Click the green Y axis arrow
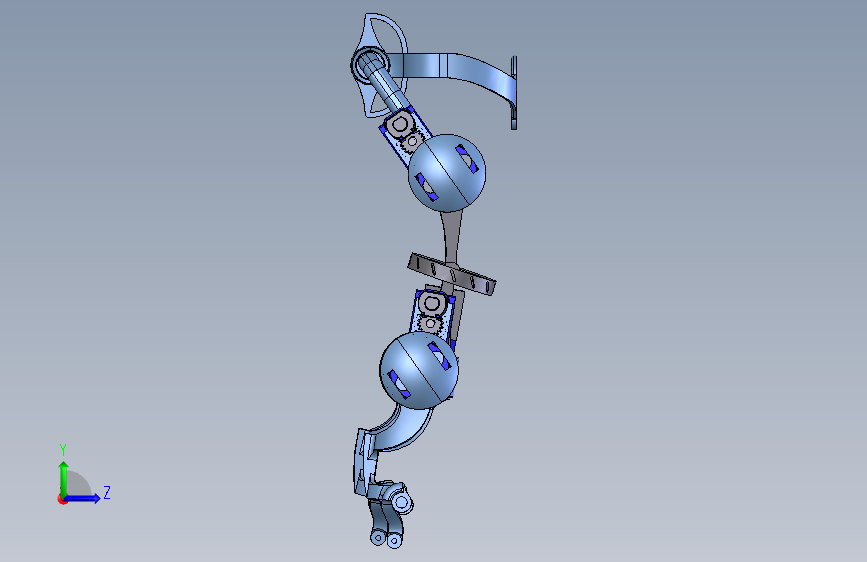 [64, 478]
